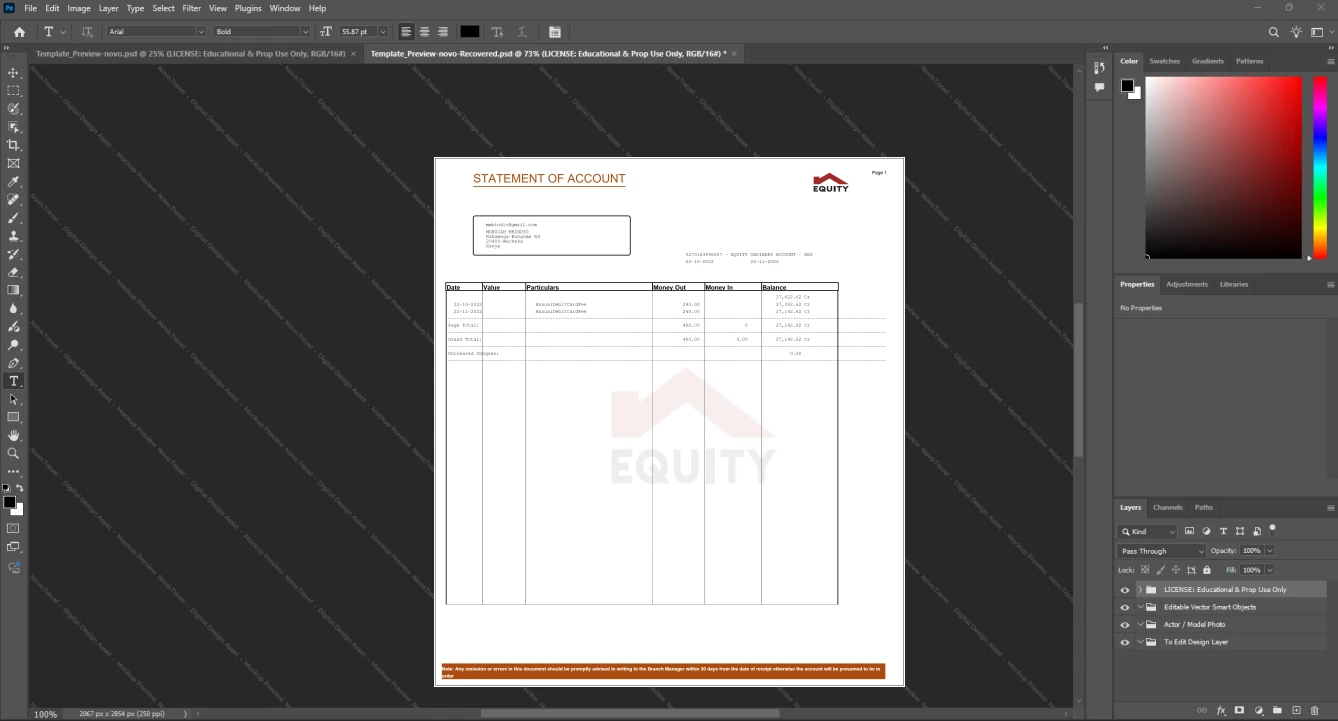
Task: Create new fill or adjustment layer
Action: tap(1258, 710)
